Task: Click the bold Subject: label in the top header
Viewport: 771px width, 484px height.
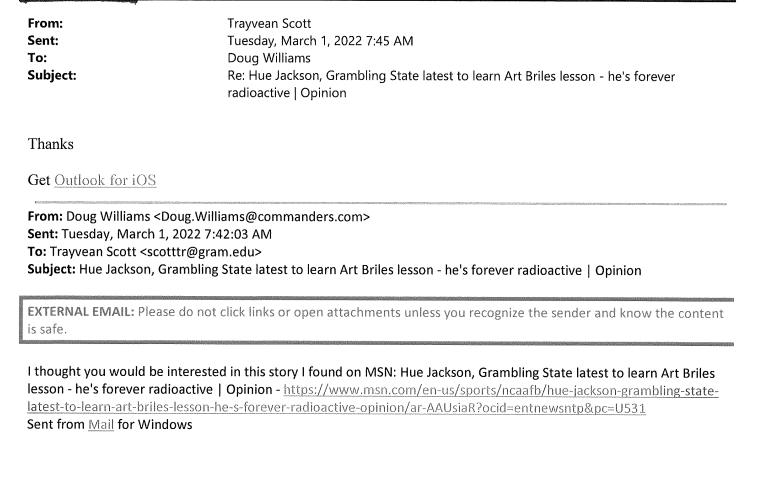Action: (x=52, y=75)
